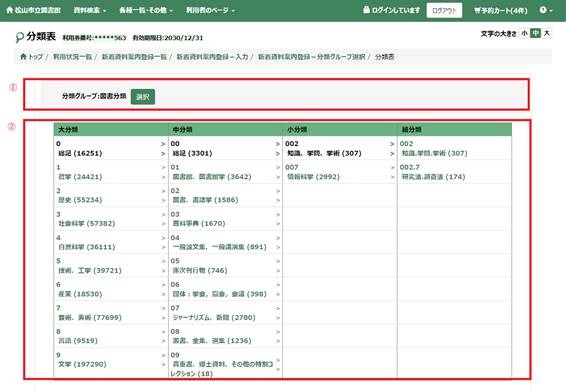Viewport: 566px width, 391px height.
Task: Select middle class 02 図書、書誌学 (1586)
Action: pyautogui.click(x=225, y=195)
